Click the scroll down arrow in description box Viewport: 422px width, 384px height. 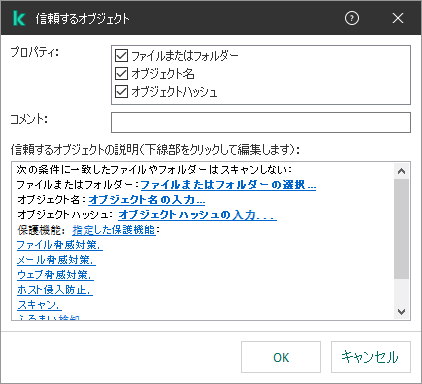401,312
